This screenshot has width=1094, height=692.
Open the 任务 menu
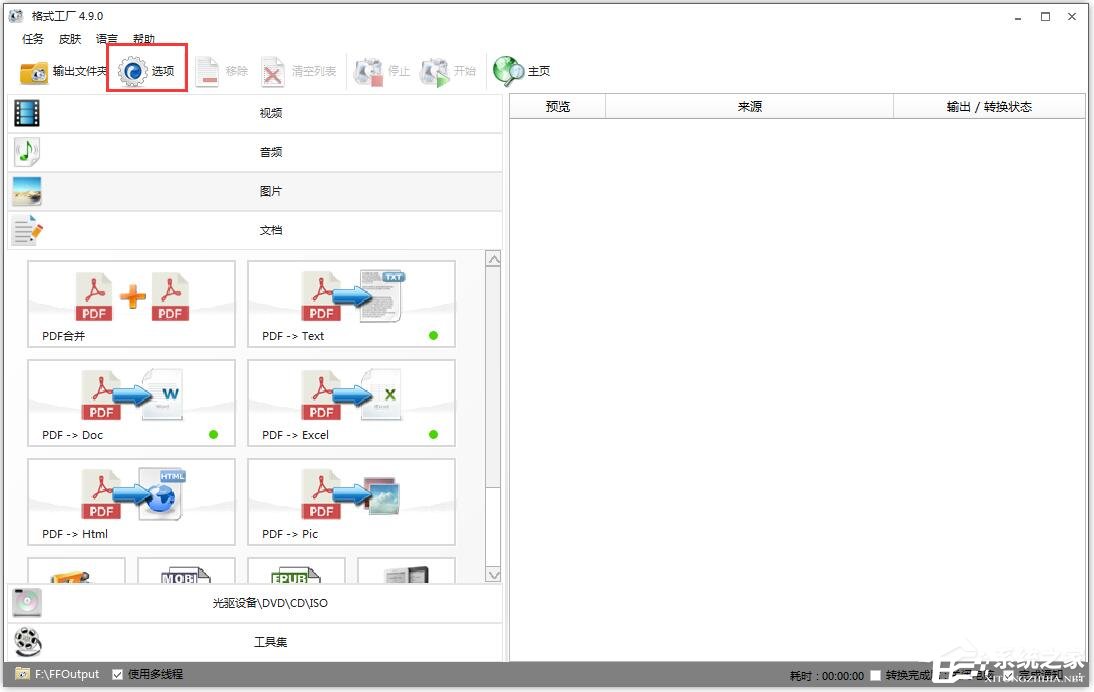click(33, 39)
